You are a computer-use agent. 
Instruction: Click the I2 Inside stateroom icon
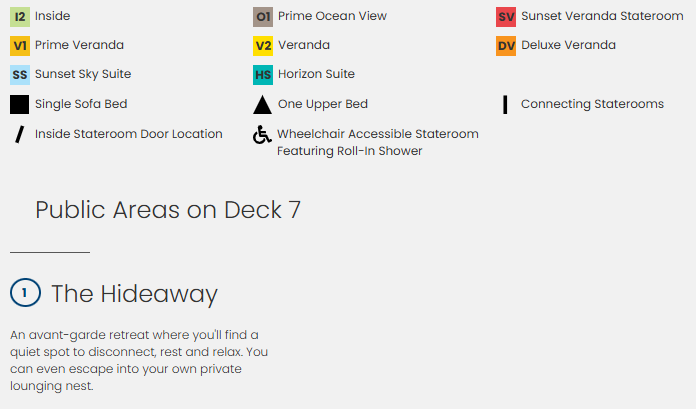(x=20, y=17)
